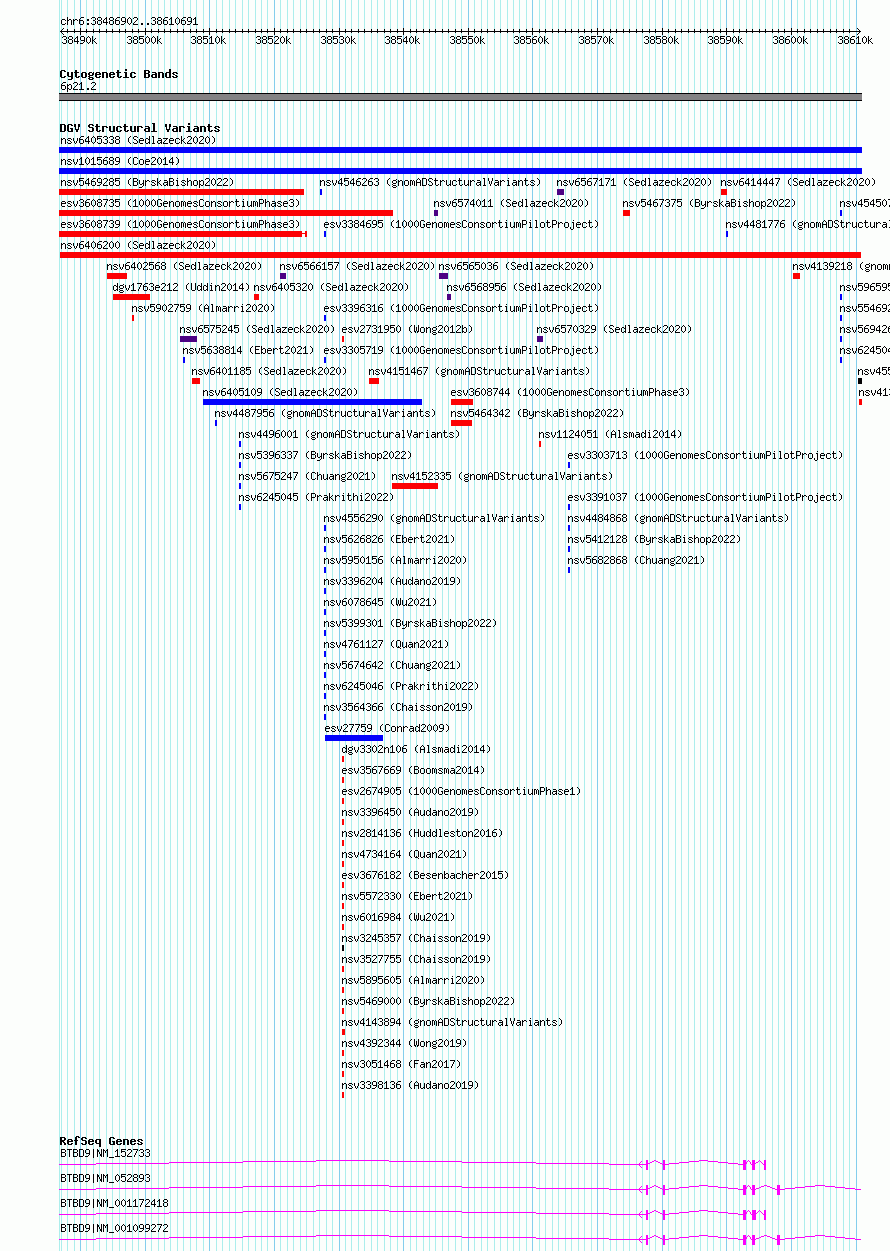Click nsv4556290 (gnomADStructuralVariants) label

pos(434,519)
